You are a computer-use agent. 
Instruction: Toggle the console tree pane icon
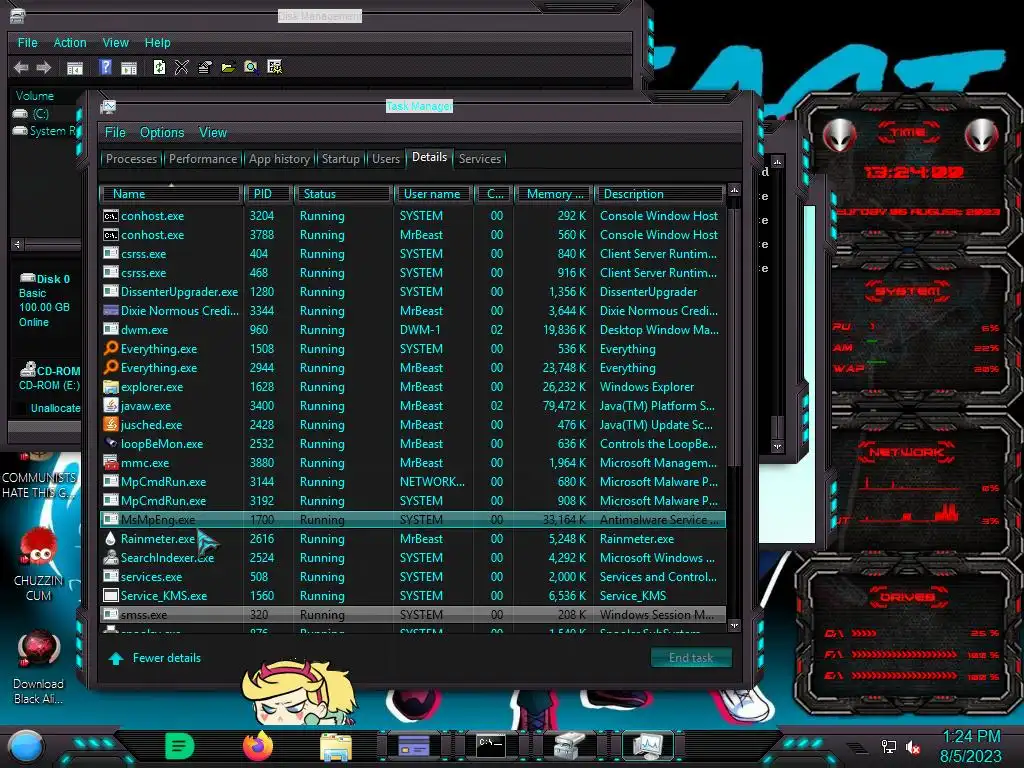tap(75, 67)
